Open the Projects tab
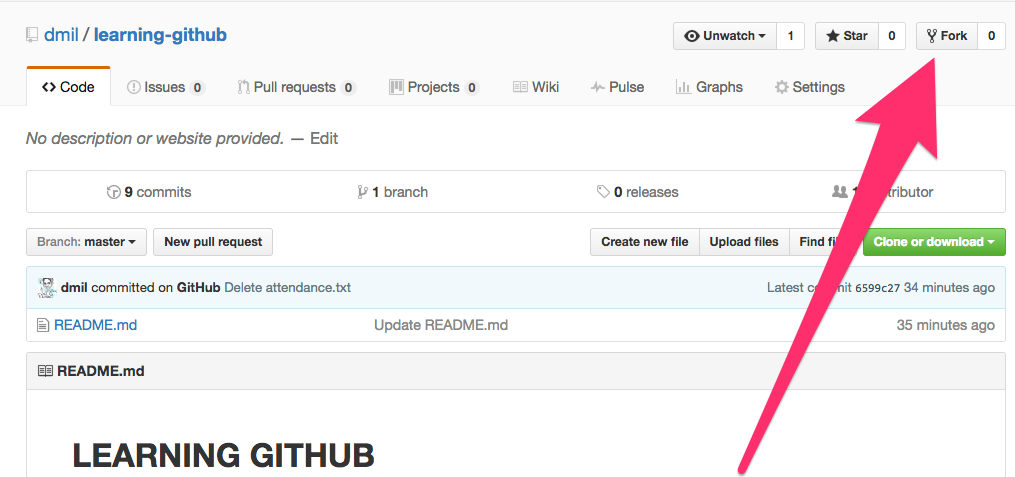The height and width of the screenshot is (477, 1015). point(434,87)
